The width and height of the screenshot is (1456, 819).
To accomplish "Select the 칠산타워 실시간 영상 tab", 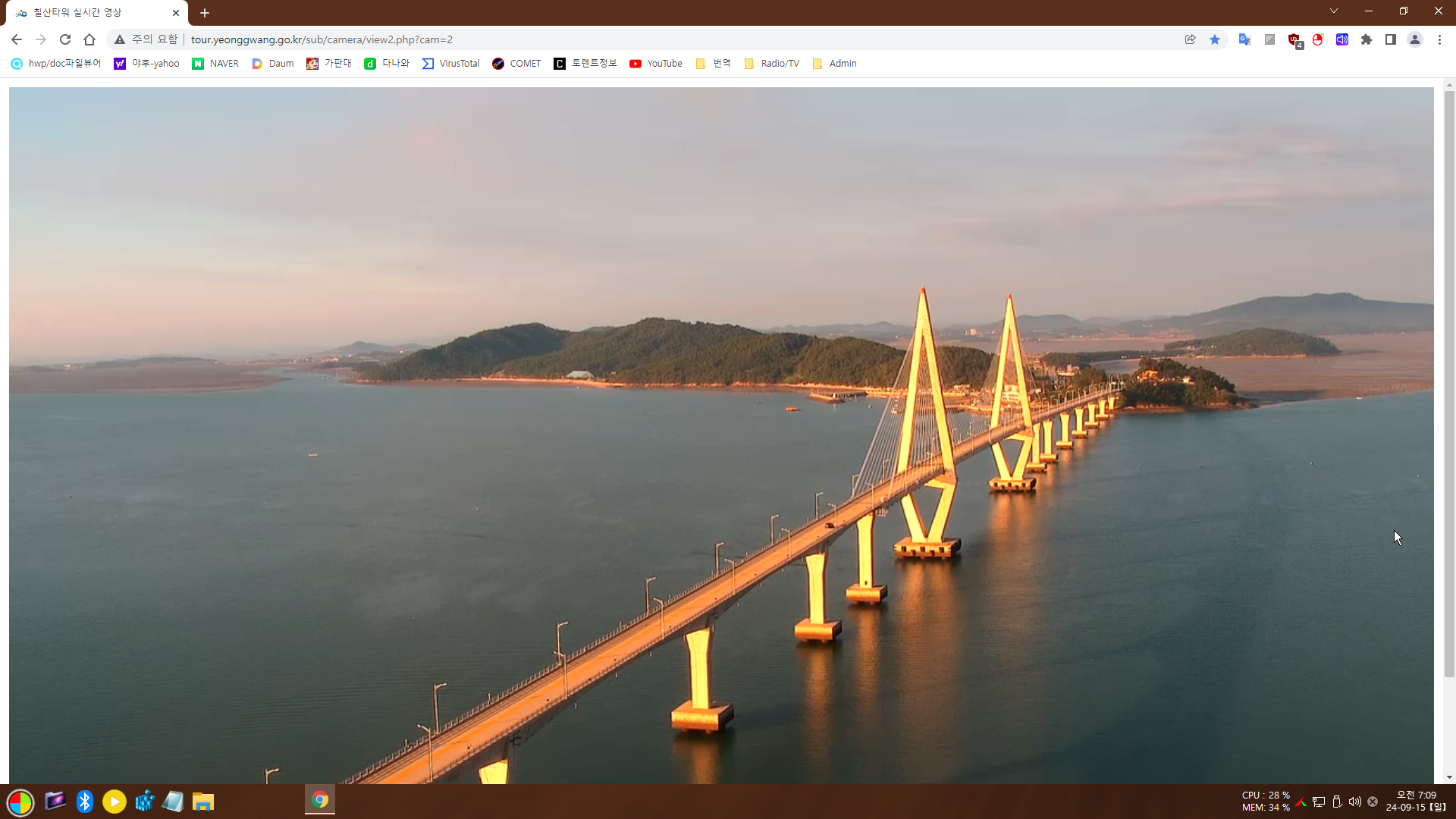I will point(97,13).
